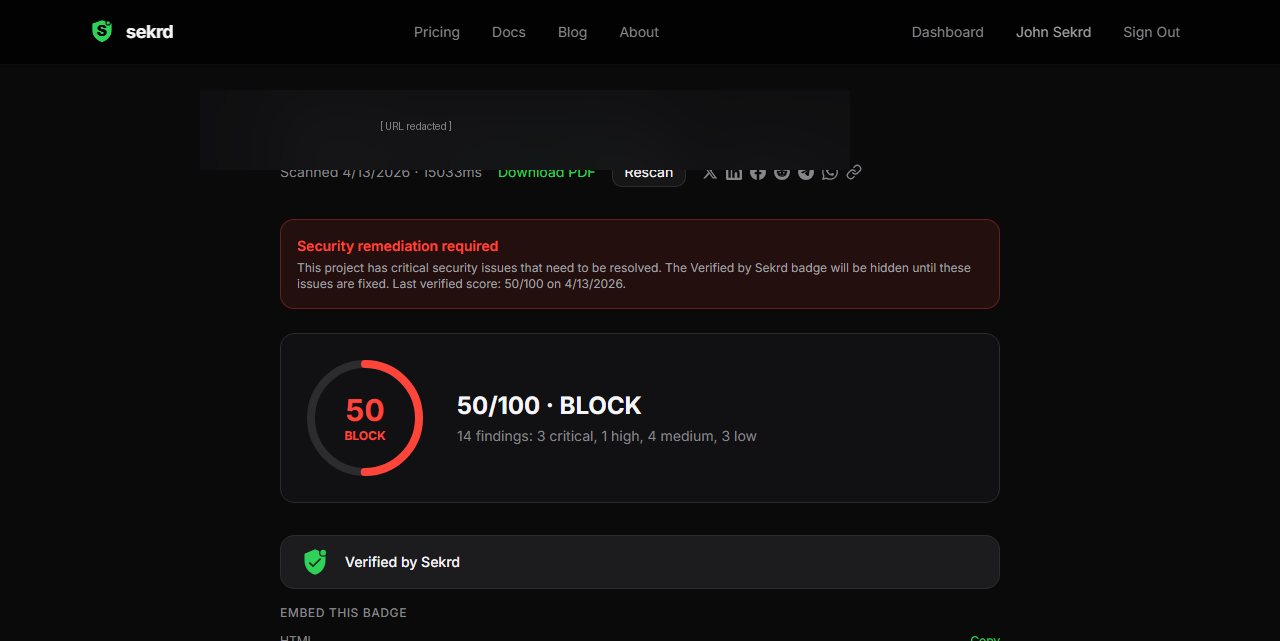Share the report on X
The height and width of the screenshot is (641, 1280).
click(709, 171)
